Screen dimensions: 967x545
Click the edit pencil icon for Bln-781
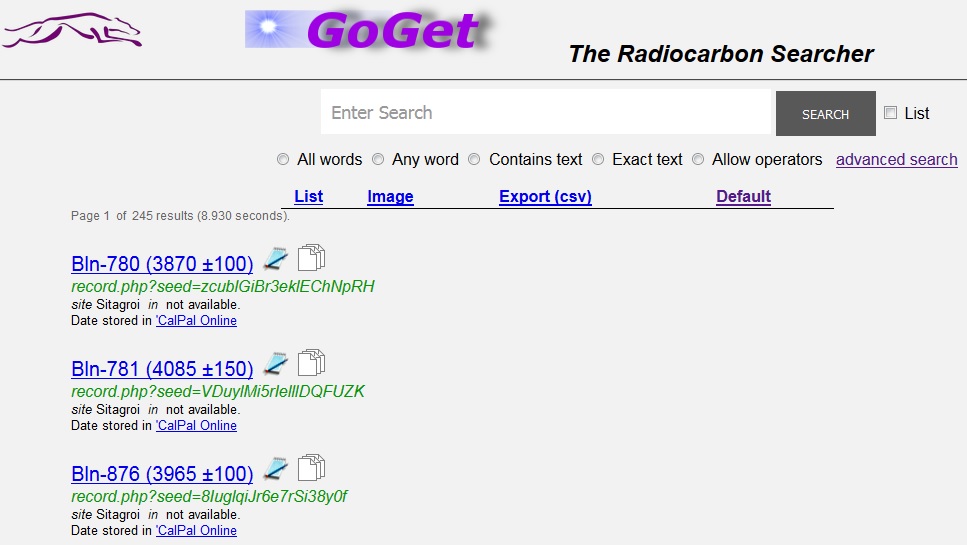(276, 364)
